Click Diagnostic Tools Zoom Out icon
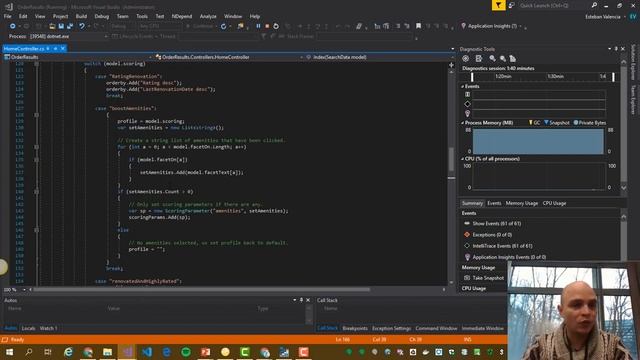Image resolution: width=640 pixels, height=360 pixels. [x=503, y=58]
